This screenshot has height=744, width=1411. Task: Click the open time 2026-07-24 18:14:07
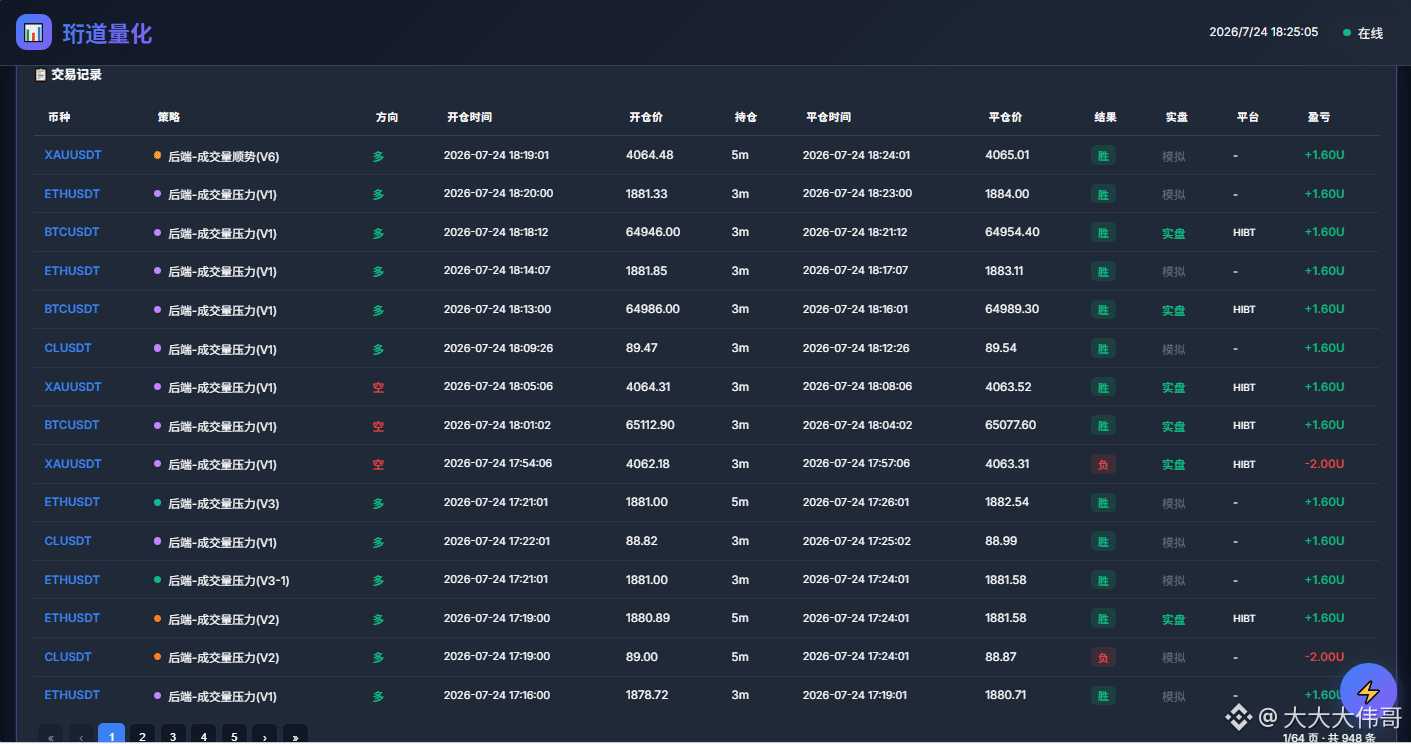click(497, 271)
